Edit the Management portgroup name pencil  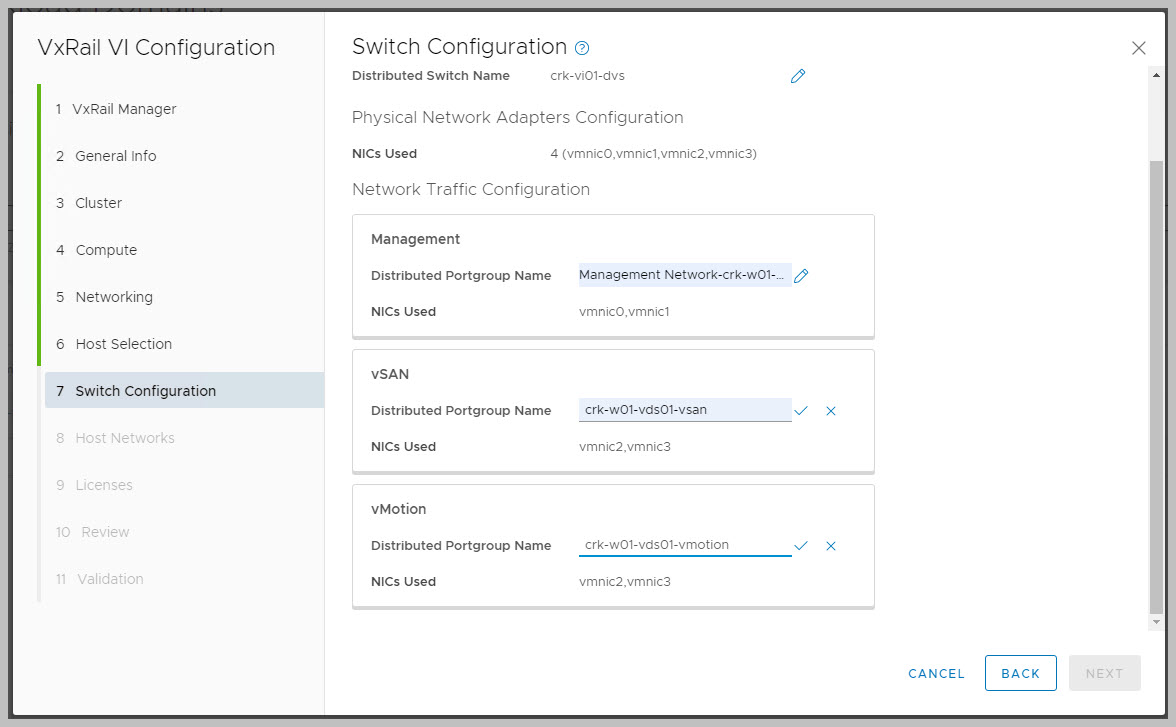801,276
